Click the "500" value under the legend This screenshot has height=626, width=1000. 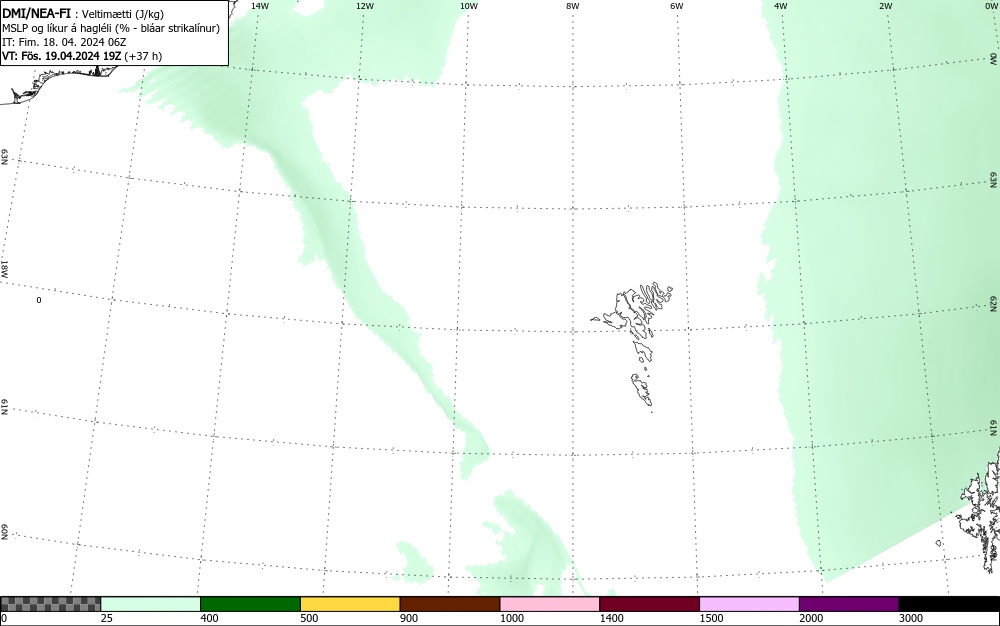(x=309, y=618)
